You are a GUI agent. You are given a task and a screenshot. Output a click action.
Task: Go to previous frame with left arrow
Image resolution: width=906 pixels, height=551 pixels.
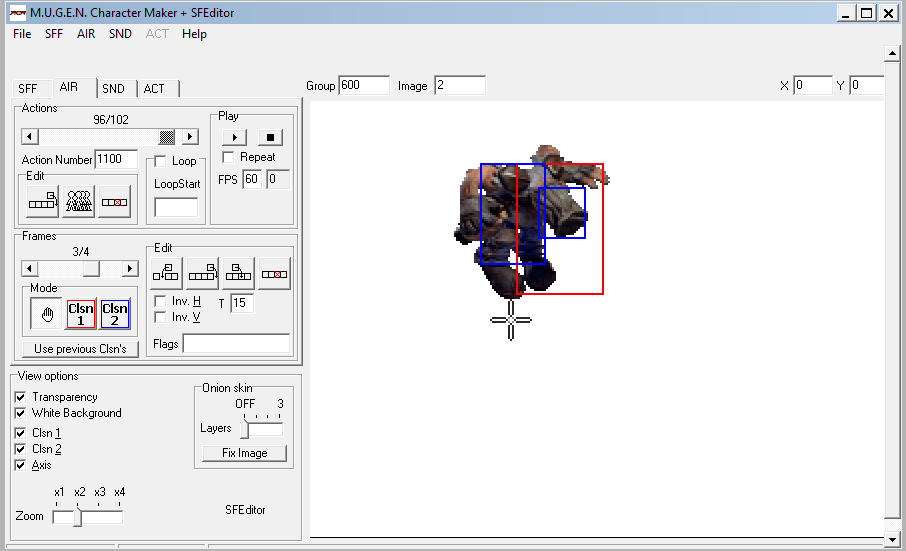pos(30,269)
